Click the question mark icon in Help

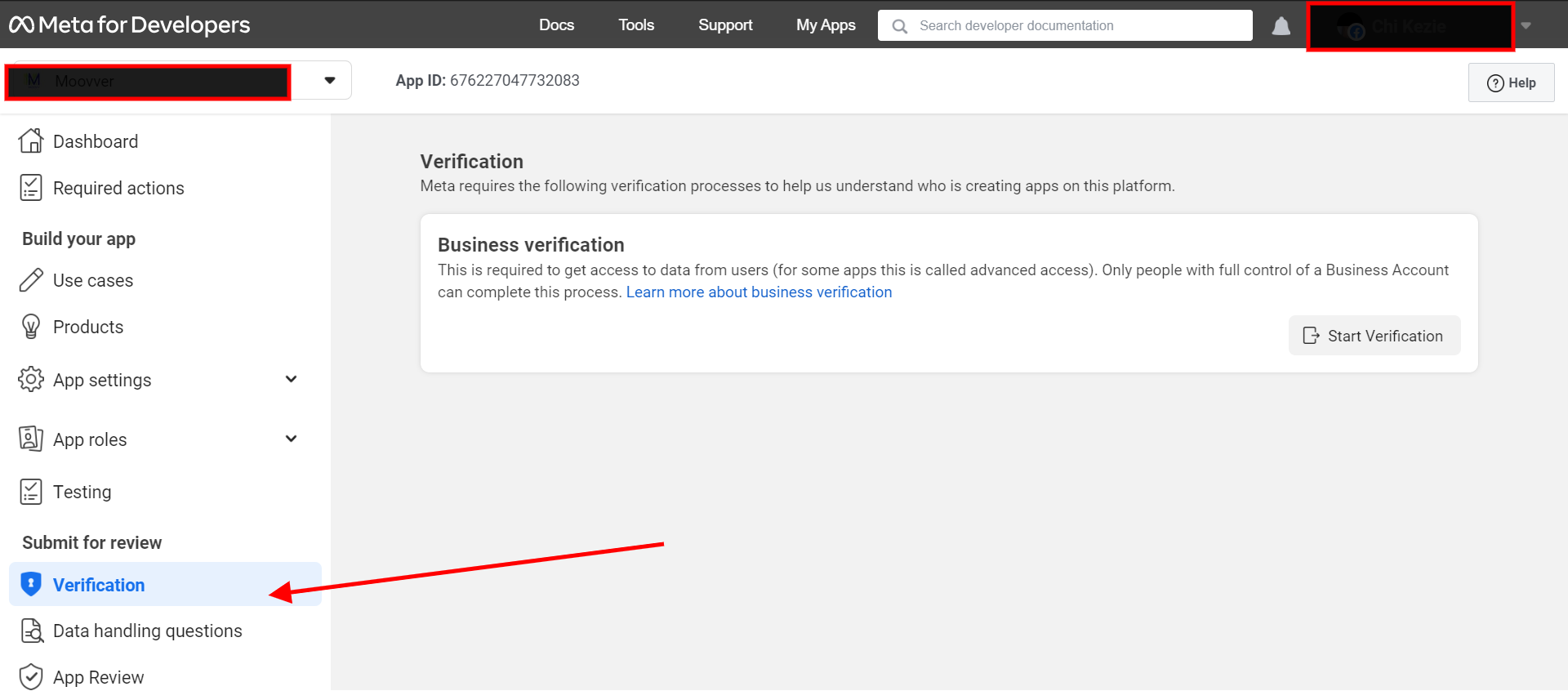click(x=1495, y=83)
